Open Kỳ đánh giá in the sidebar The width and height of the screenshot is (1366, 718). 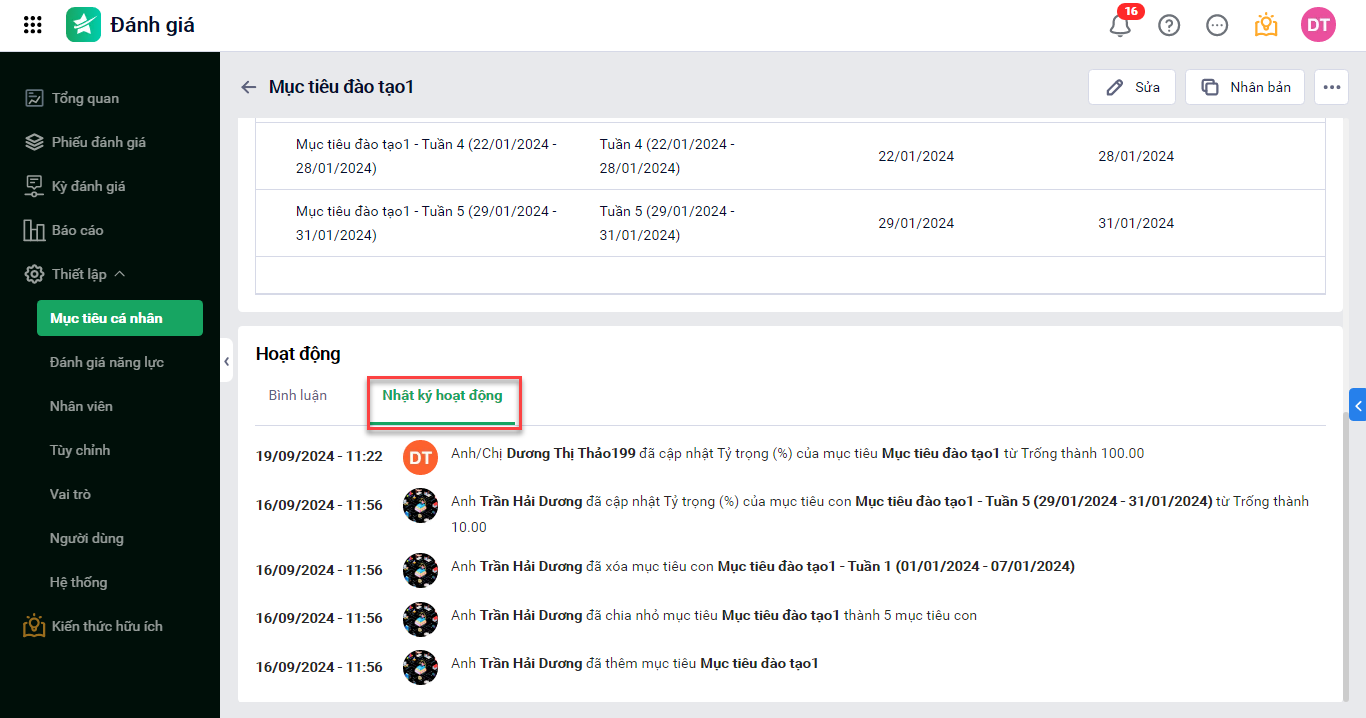pos(89,186)
